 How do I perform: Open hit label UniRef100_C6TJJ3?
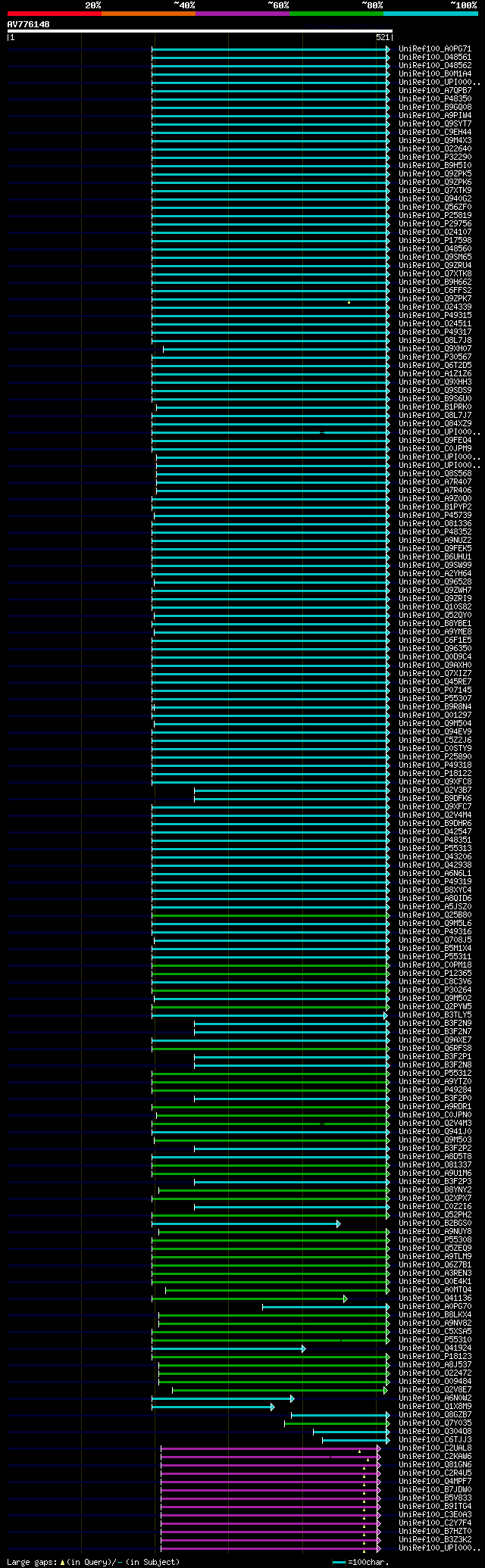435,1439
